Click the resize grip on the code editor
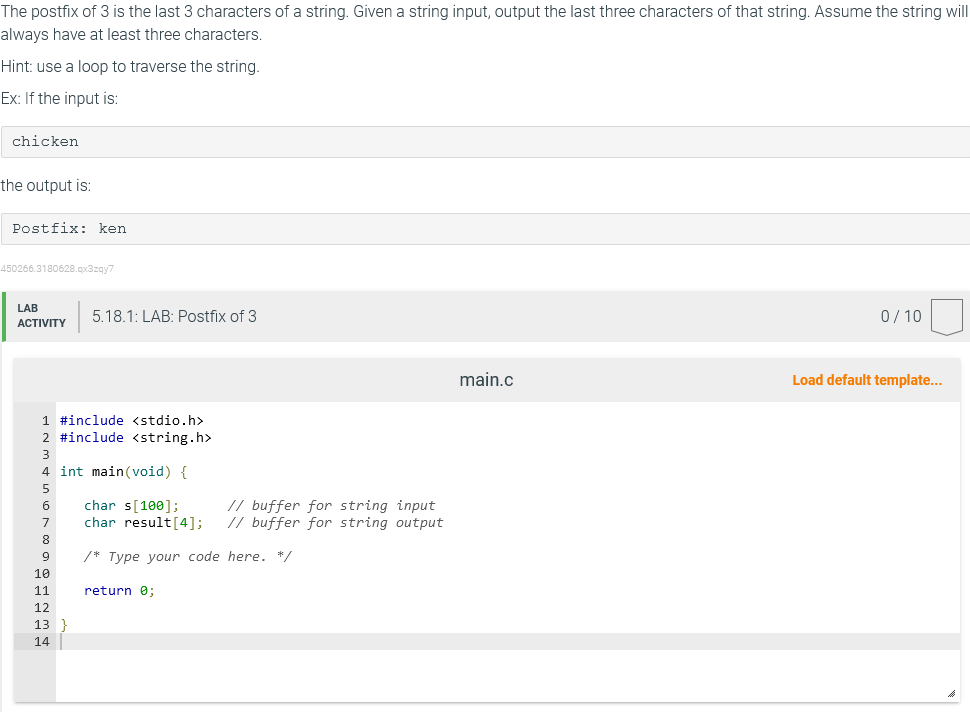The height and width of the screenshot is (712, 970). (952, 690)
